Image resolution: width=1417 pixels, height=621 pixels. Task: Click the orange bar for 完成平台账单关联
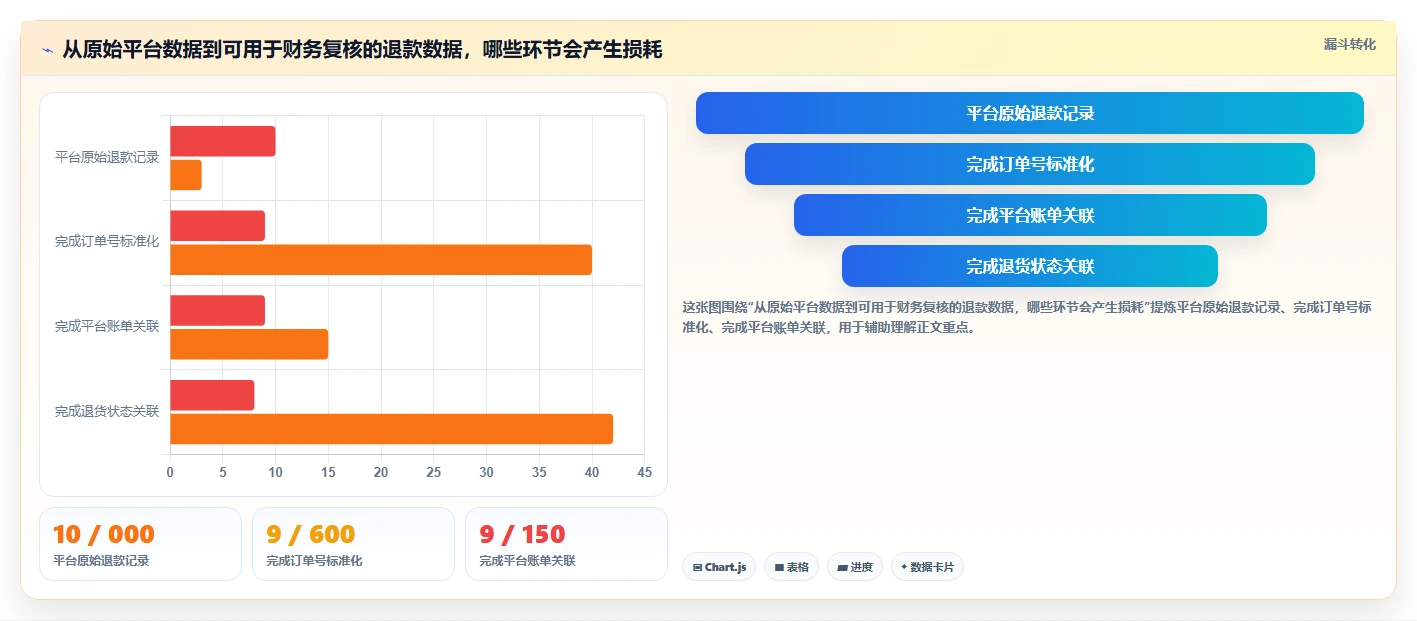249,344
